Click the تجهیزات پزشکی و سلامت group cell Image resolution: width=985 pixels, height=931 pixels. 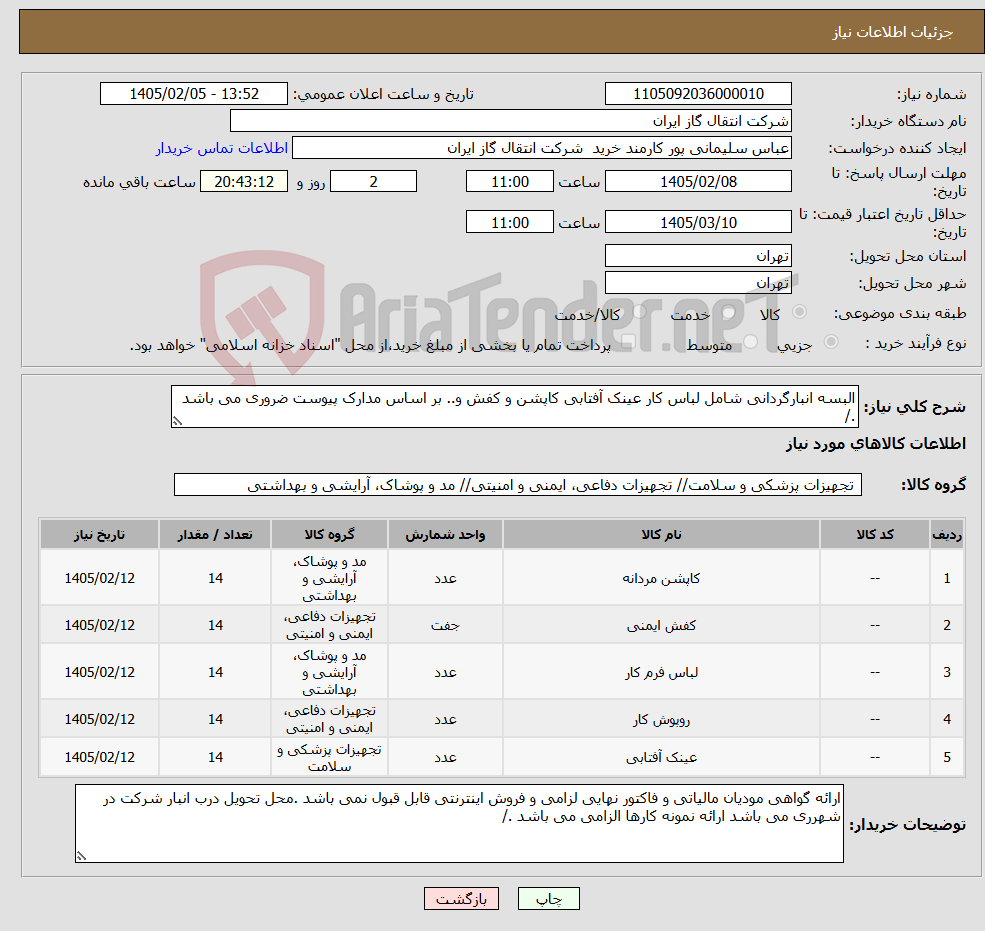[329, 757]
